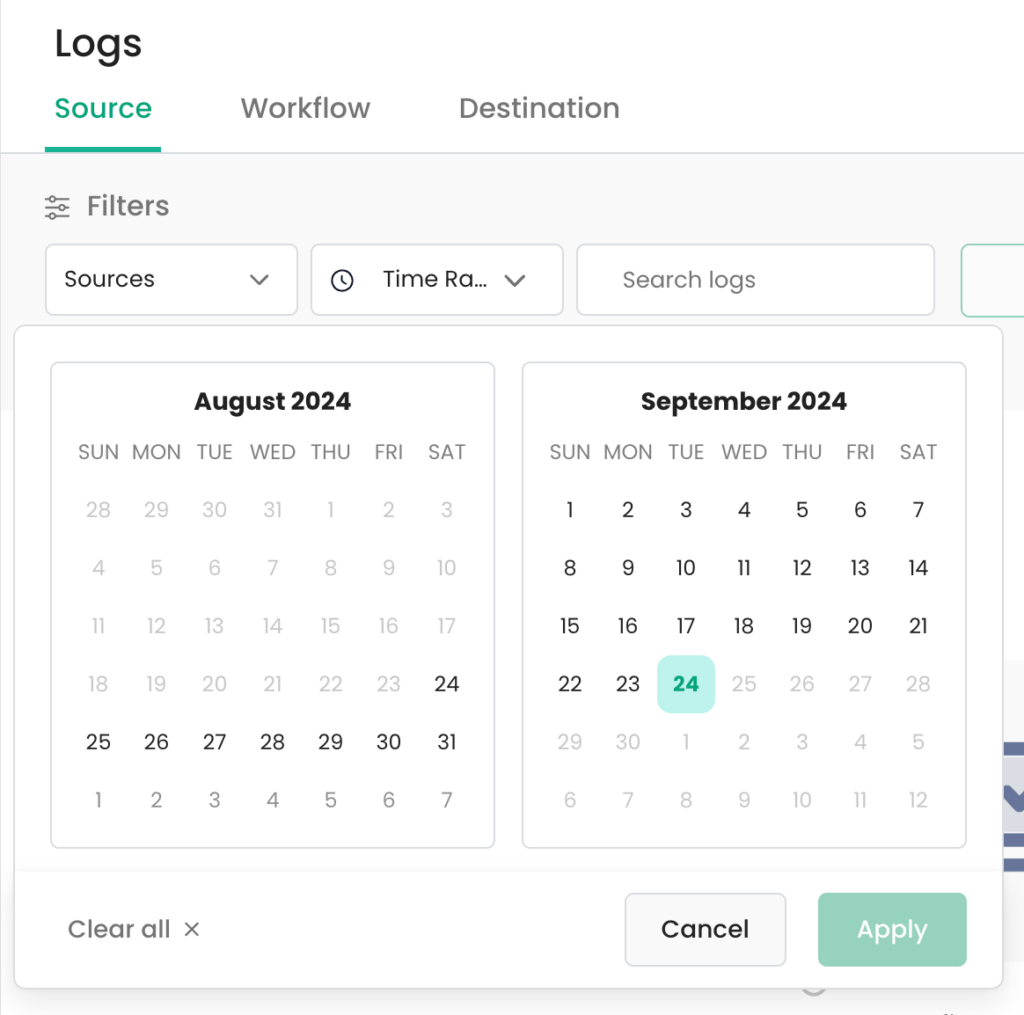
Task: Open the Sources combo box
Action: pyautogui.click(x=171, y=280)
